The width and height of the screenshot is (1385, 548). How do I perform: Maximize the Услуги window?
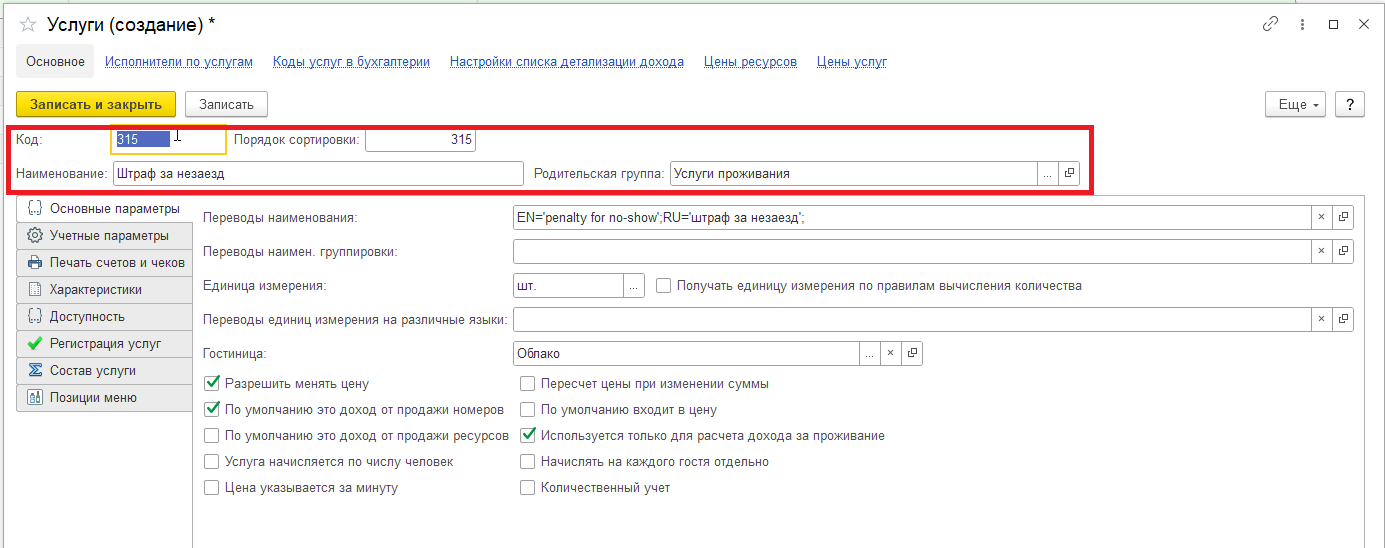point(1333,24)
